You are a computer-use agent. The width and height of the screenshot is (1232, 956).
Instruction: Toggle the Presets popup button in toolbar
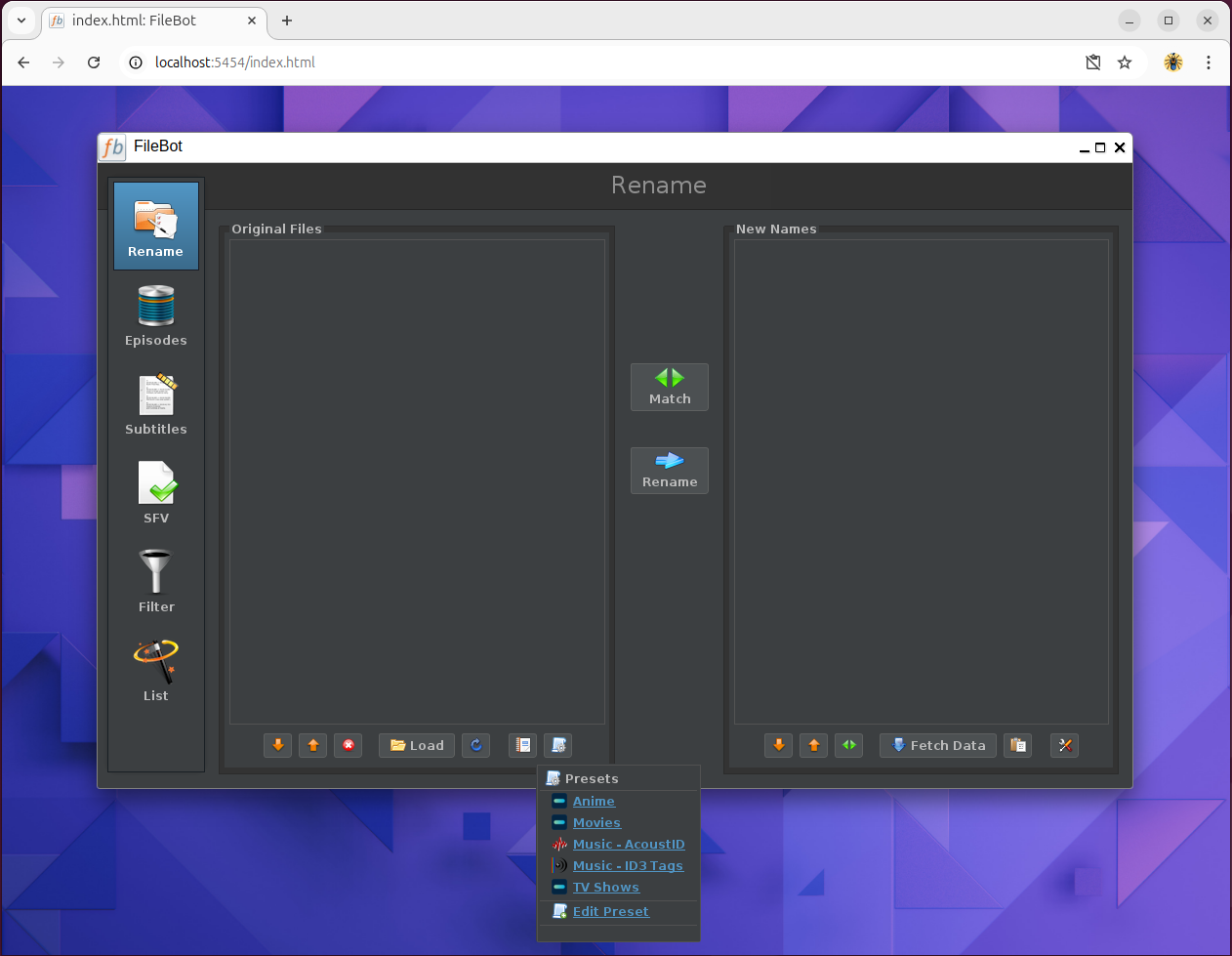click(x=558, y=745)
